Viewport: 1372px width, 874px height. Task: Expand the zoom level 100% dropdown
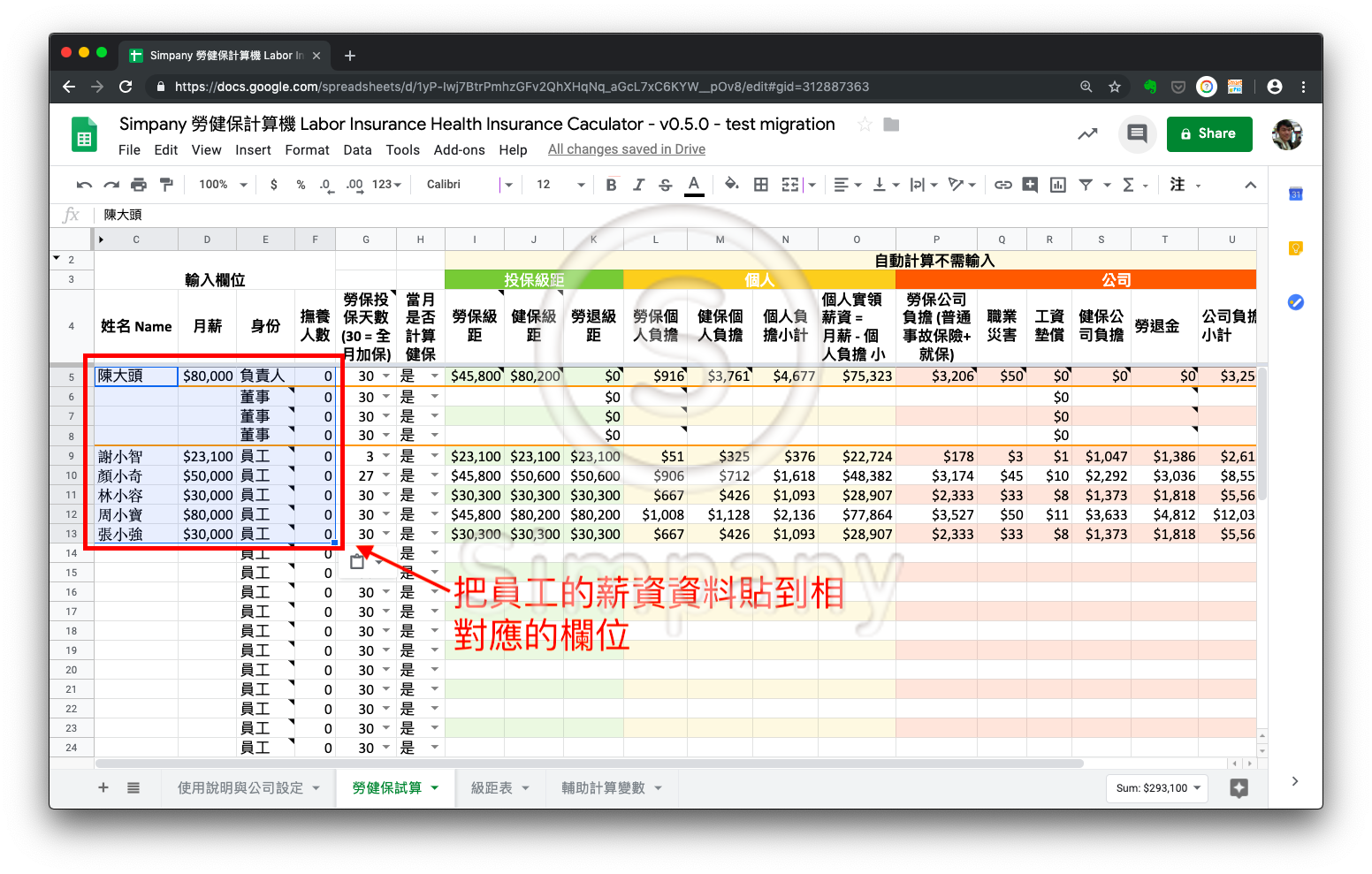tap(223, 185)
